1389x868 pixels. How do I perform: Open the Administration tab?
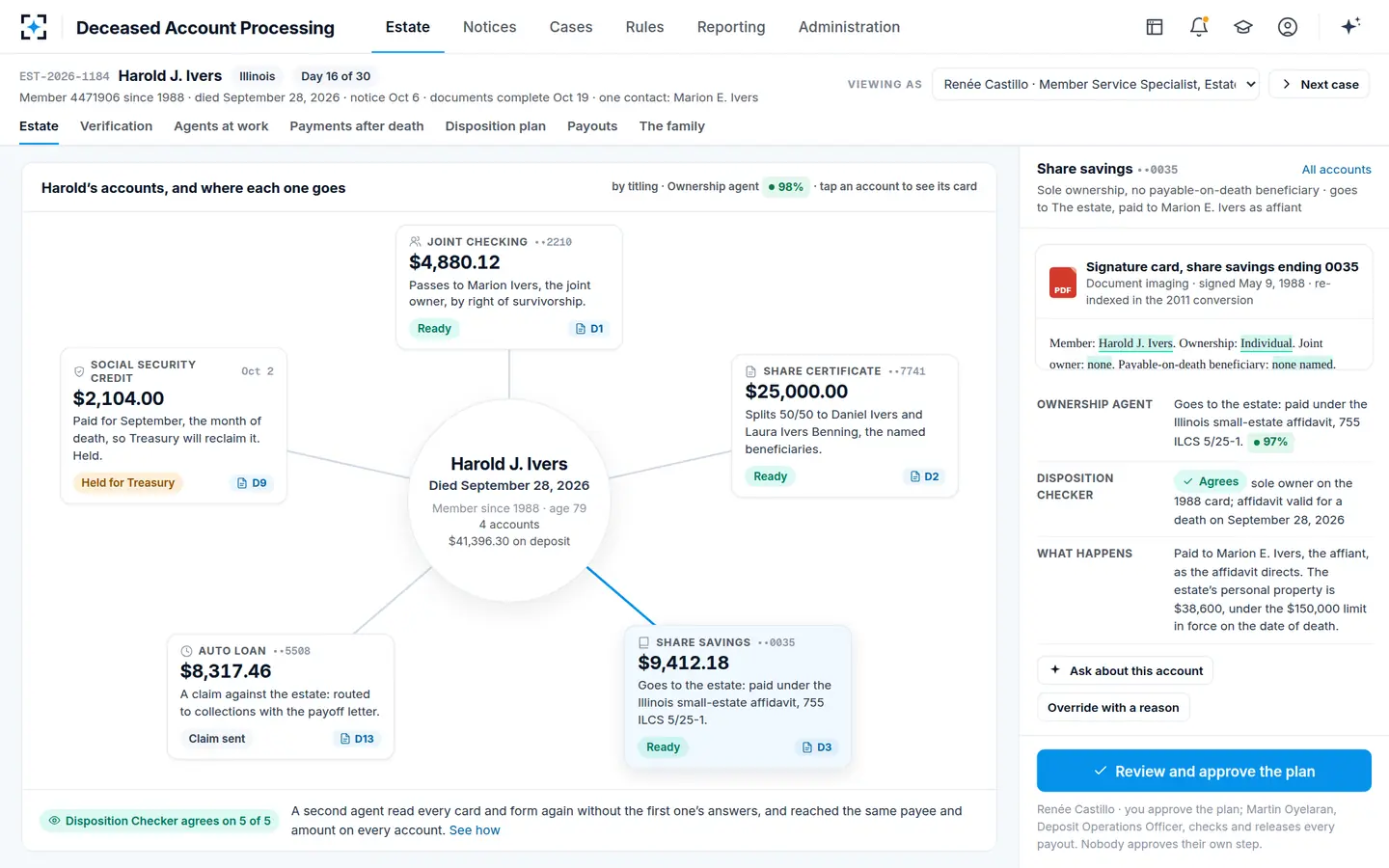(849, 27)
